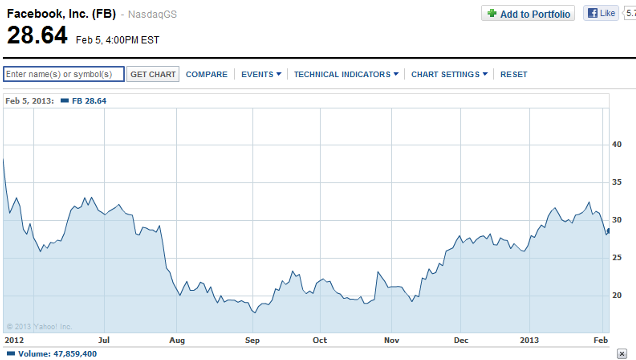Close the volume panel with the X icon
The height and width of the screenshot is (360, 636).
point(621,354)
